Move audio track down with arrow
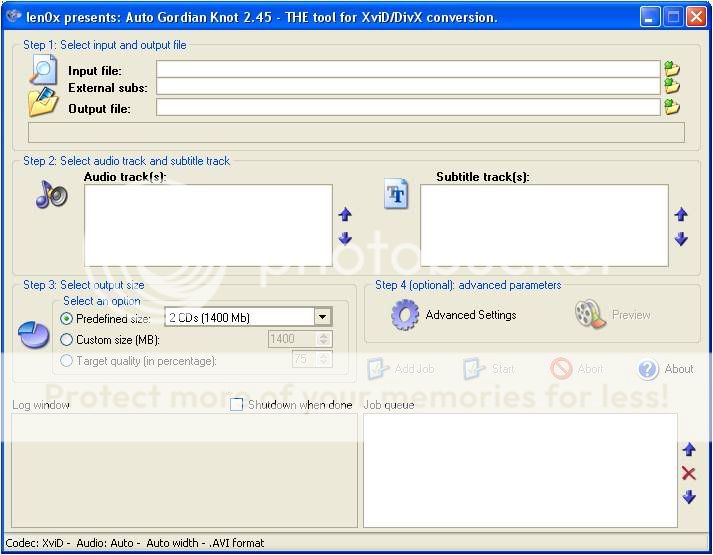The height and width of the screenshot is (555, 713). click(345, 239)
